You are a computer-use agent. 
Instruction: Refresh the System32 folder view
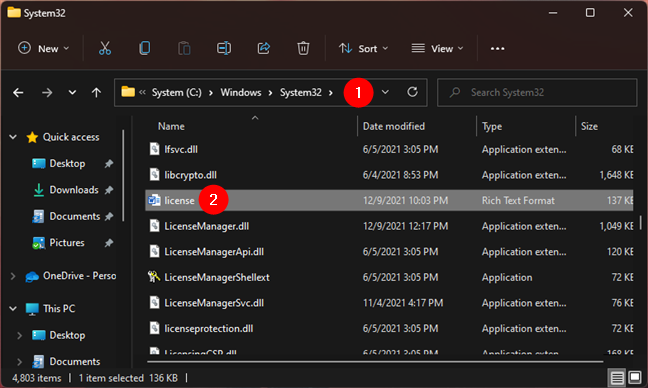click(x=412, y=92)
